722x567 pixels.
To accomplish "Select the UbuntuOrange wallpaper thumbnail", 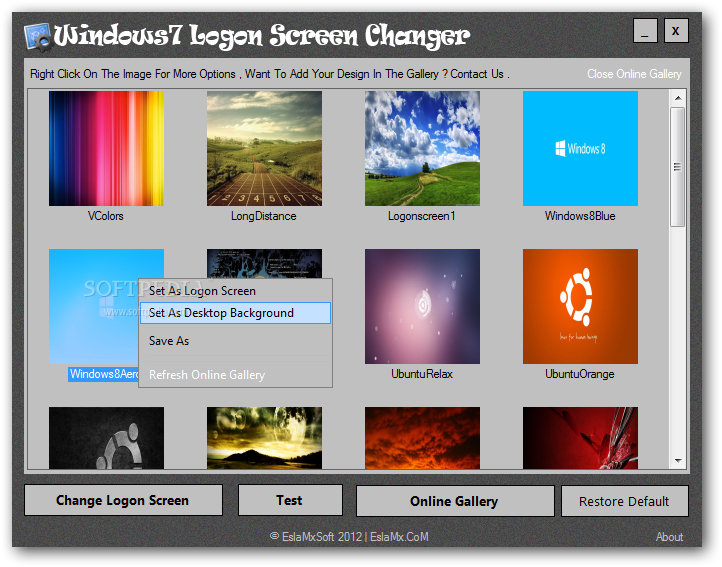I will pyautogui.click(x=580, y=306).
